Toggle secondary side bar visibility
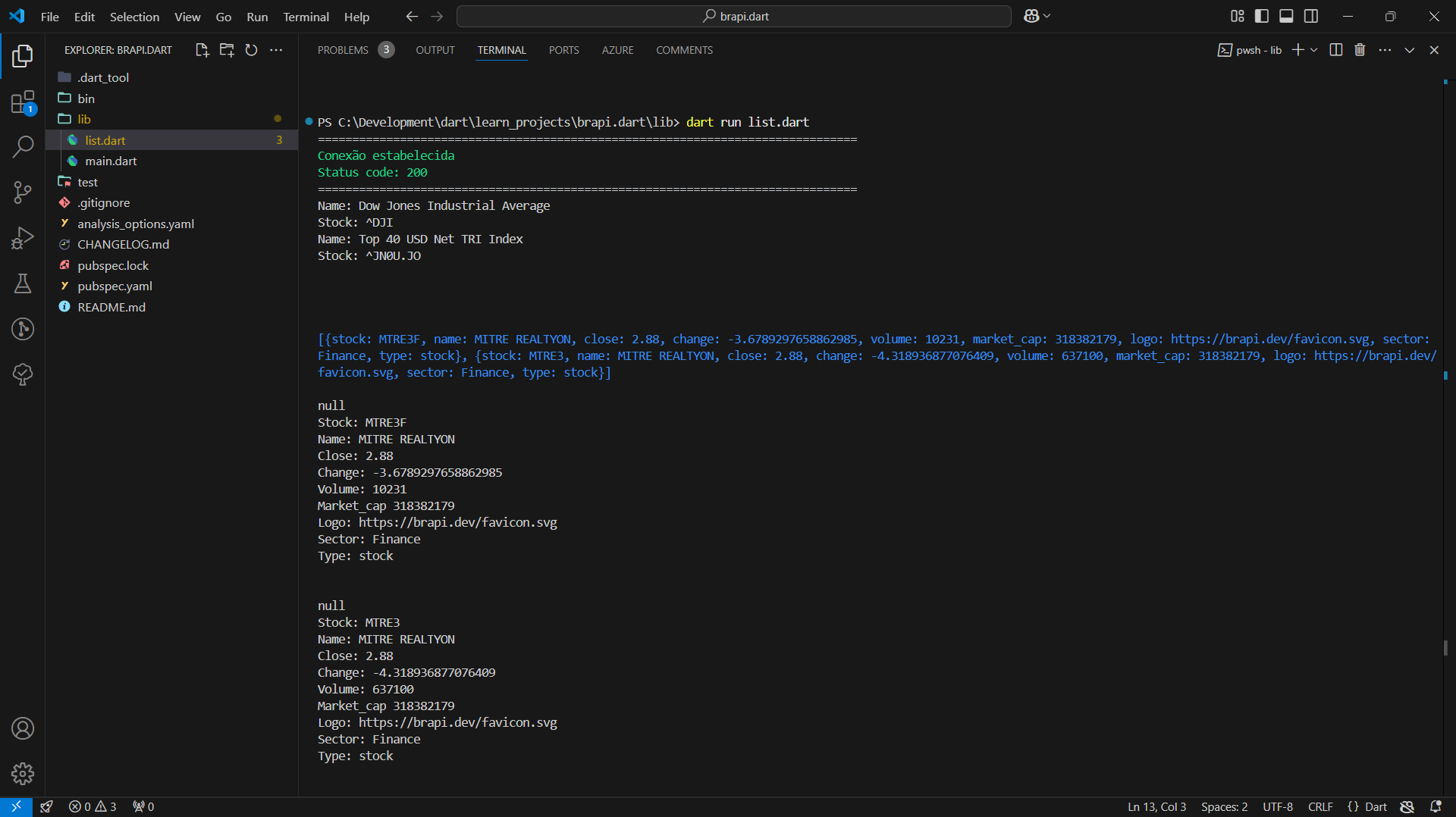 click(1311, 16)
